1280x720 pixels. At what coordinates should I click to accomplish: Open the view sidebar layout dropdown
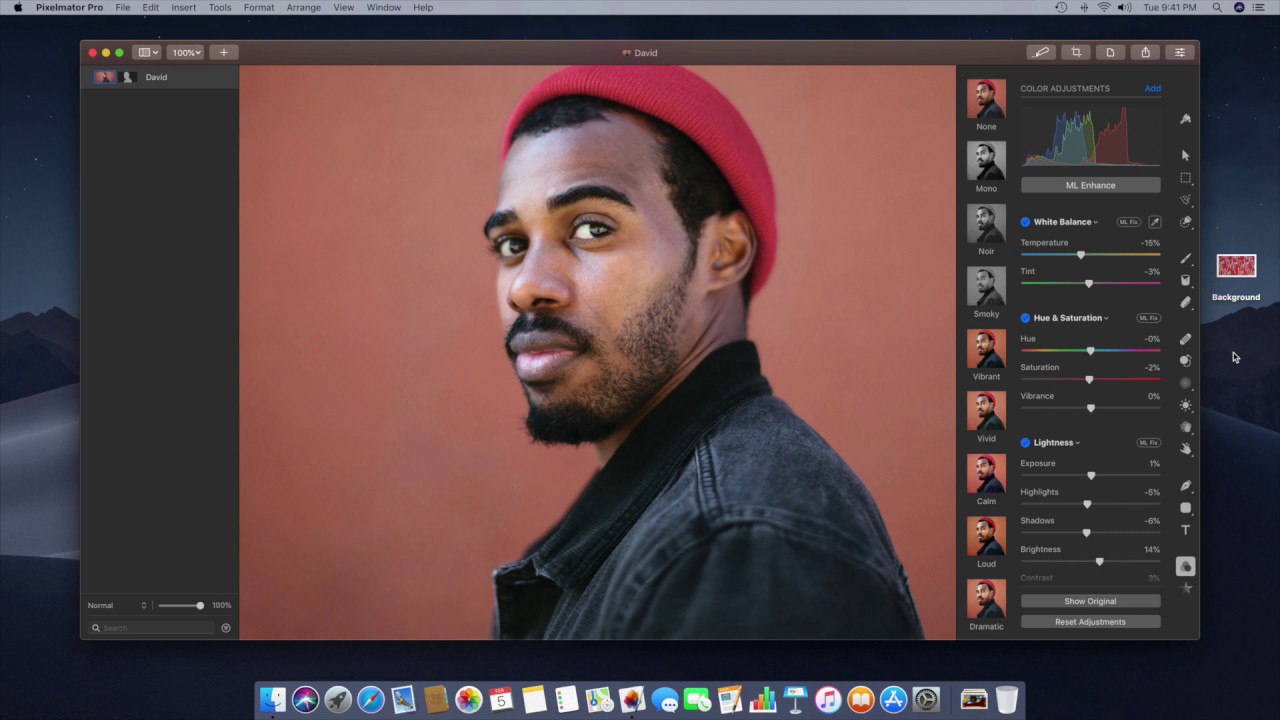(148, 52)
